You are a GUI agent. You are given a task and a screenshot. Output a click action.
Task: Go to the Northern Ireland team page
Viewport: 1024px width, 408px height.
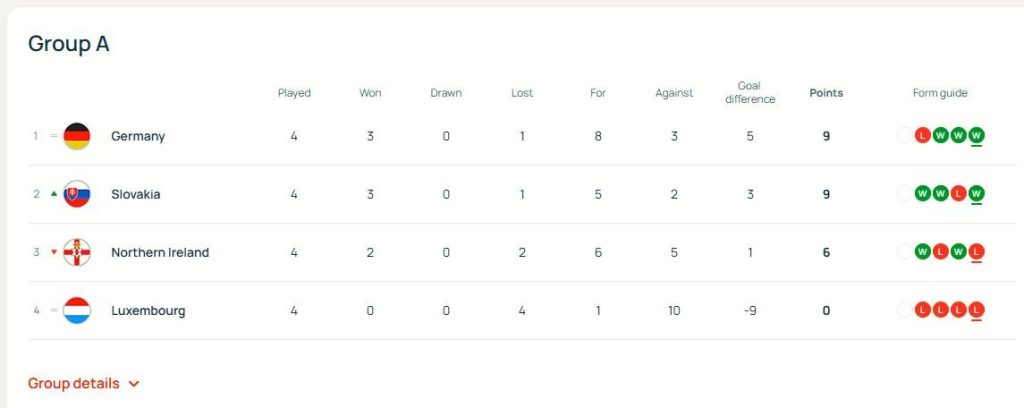click(160, 252)
